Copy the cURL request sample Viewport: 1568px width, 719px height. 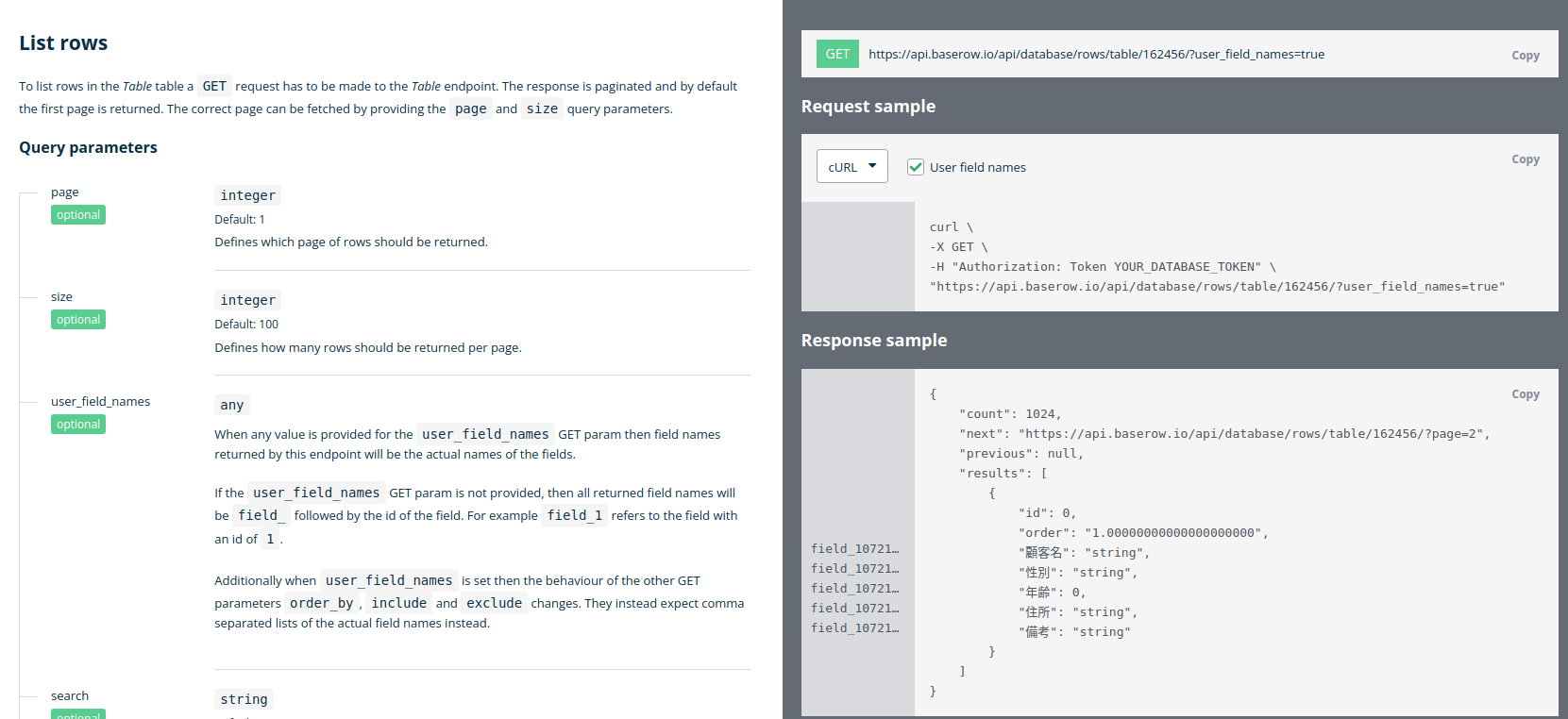(x=1525, y=159)
